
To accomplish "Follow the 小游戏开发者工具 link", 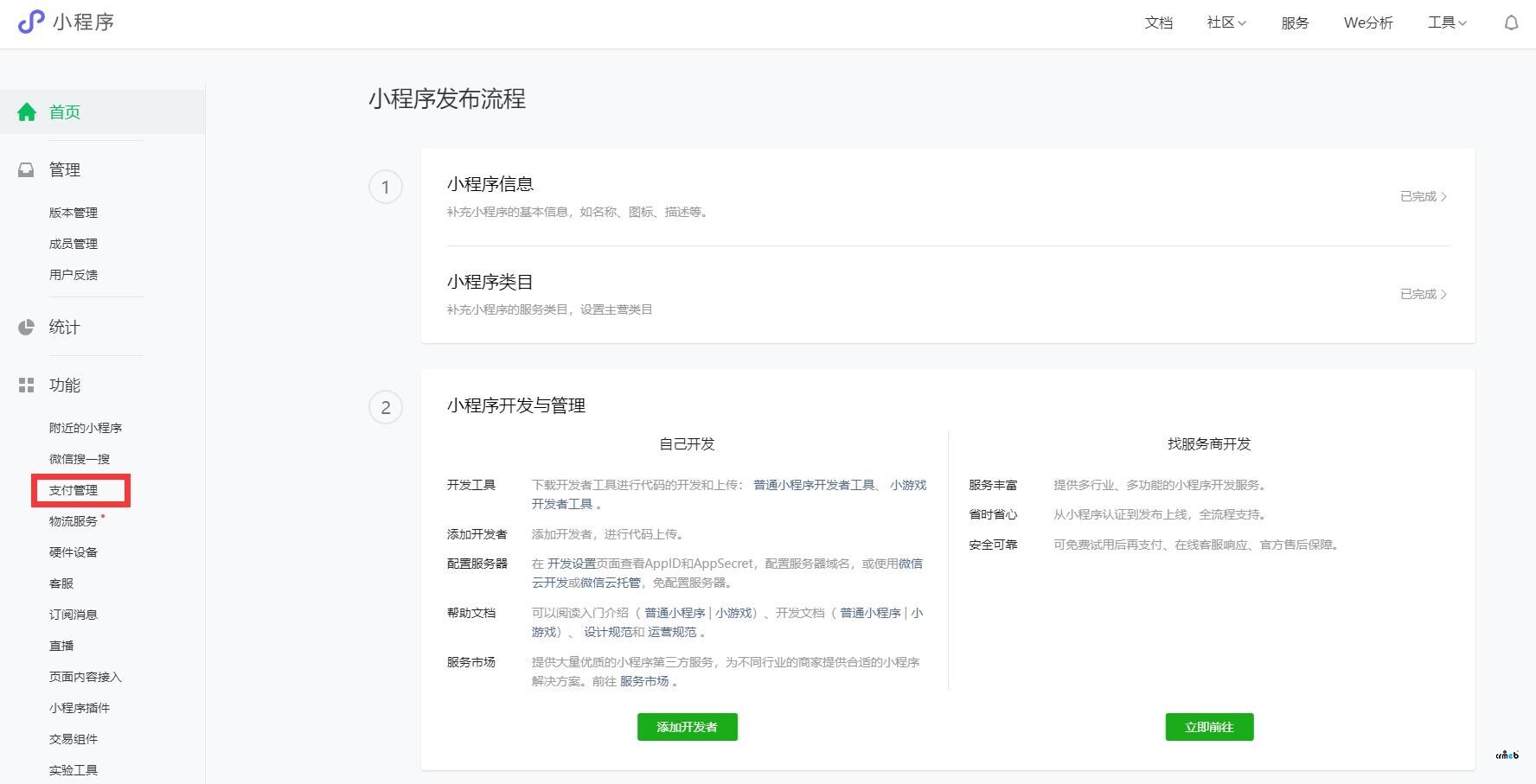I will point(908,485).
